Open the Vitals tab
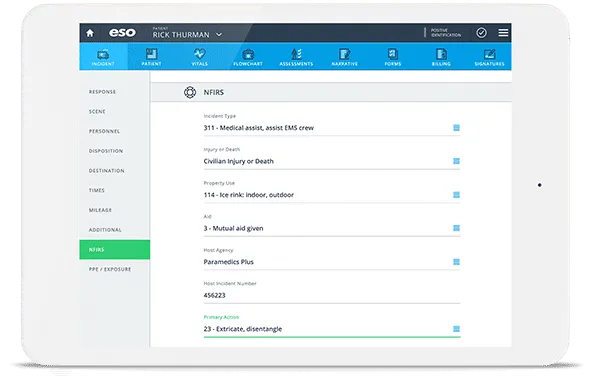The width and height of the screenshot is (602, 376). click(x=199, y=57)
